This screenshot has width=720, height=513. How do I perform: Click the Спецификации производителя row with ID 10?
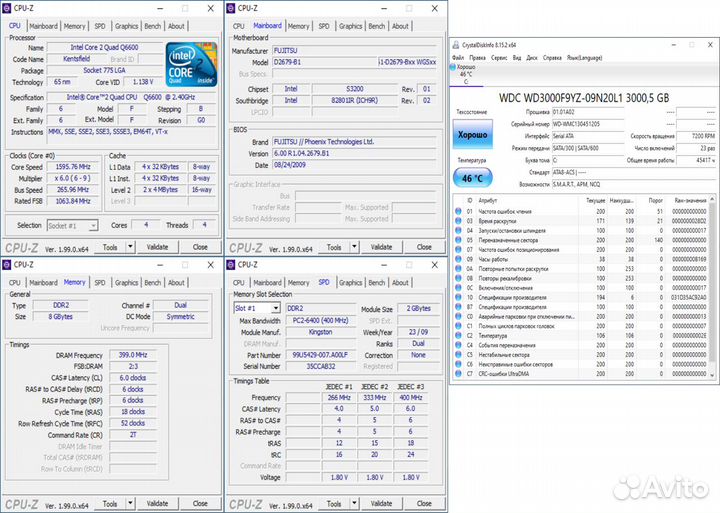pyautogui.click(x=581, y=298)
